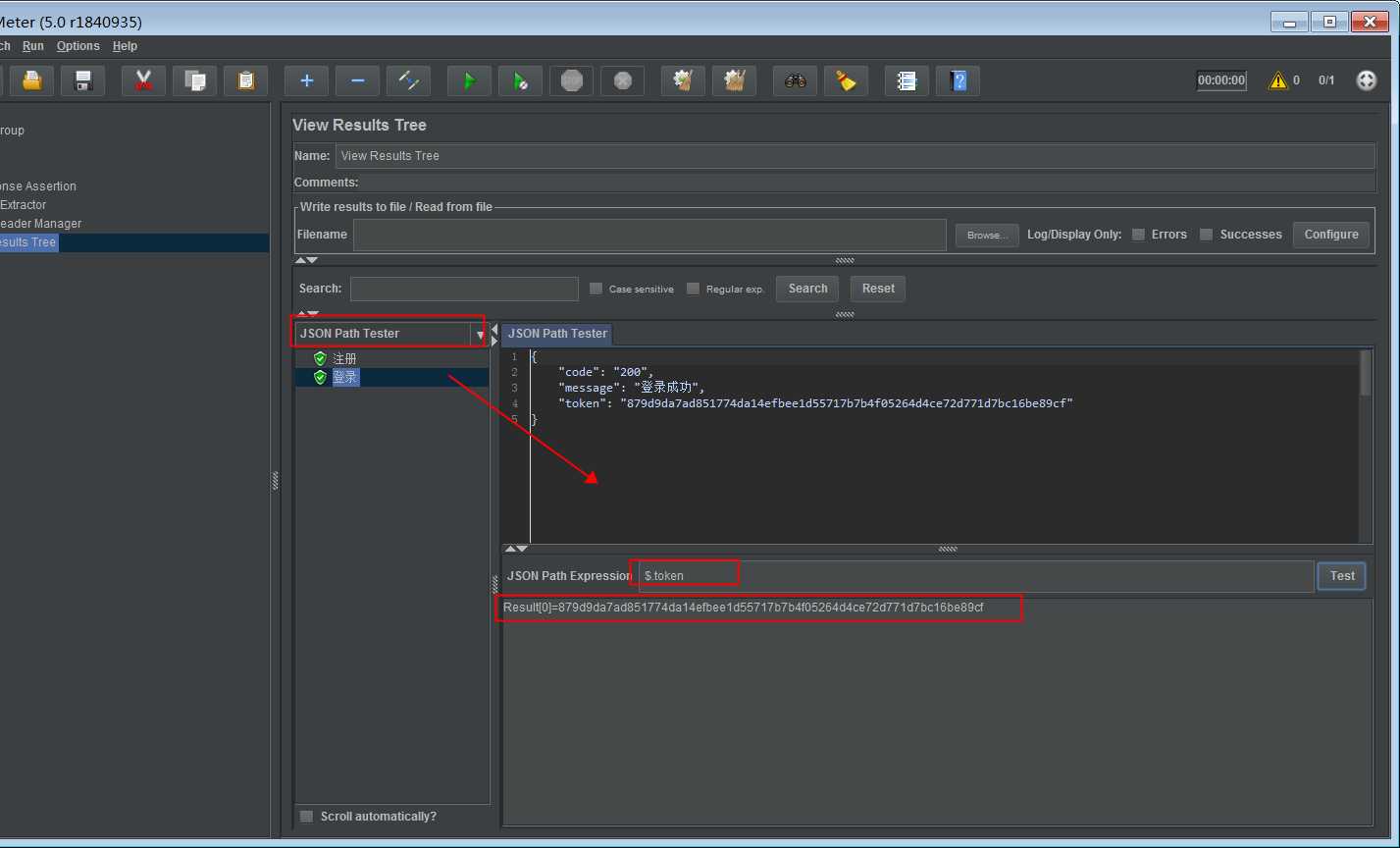This screenshot has width=1400, height=848.
Task: Toggle Scroll automatically checkbox
Action: (306, 817)
